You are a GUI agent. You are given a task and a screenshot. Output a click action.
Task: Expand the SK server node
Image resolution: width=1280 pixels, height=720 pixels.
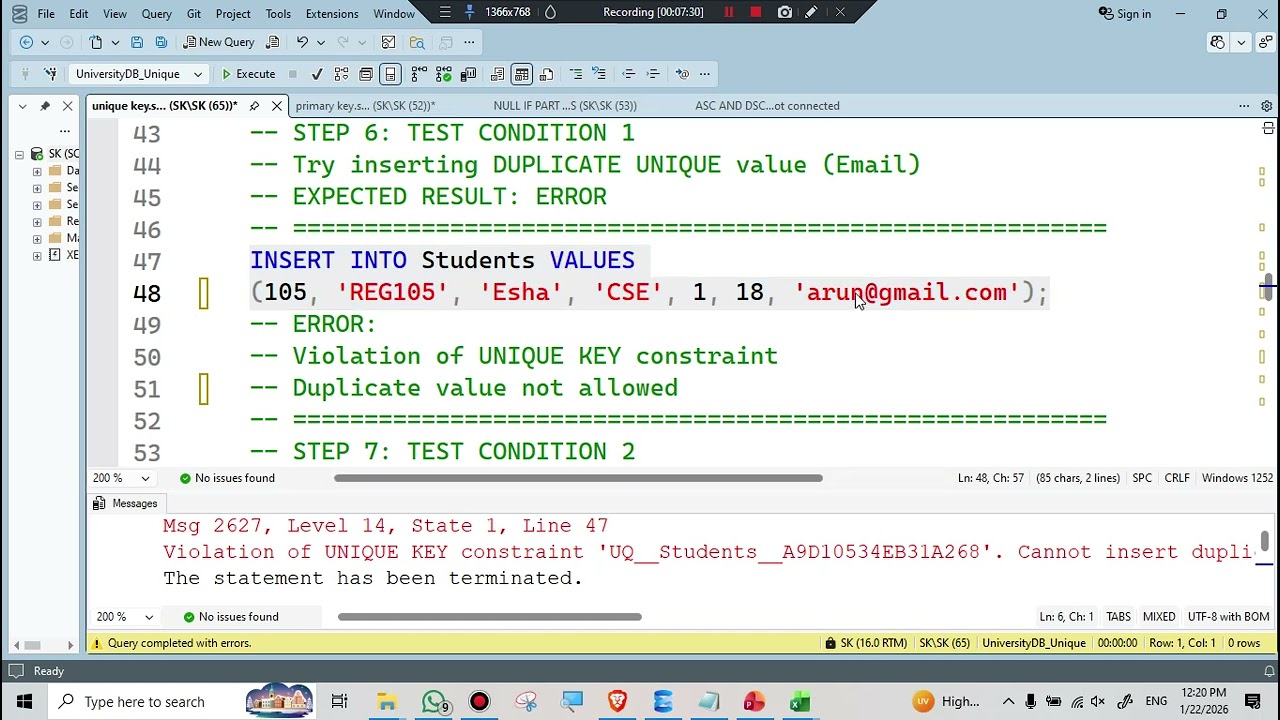[19, 154]
